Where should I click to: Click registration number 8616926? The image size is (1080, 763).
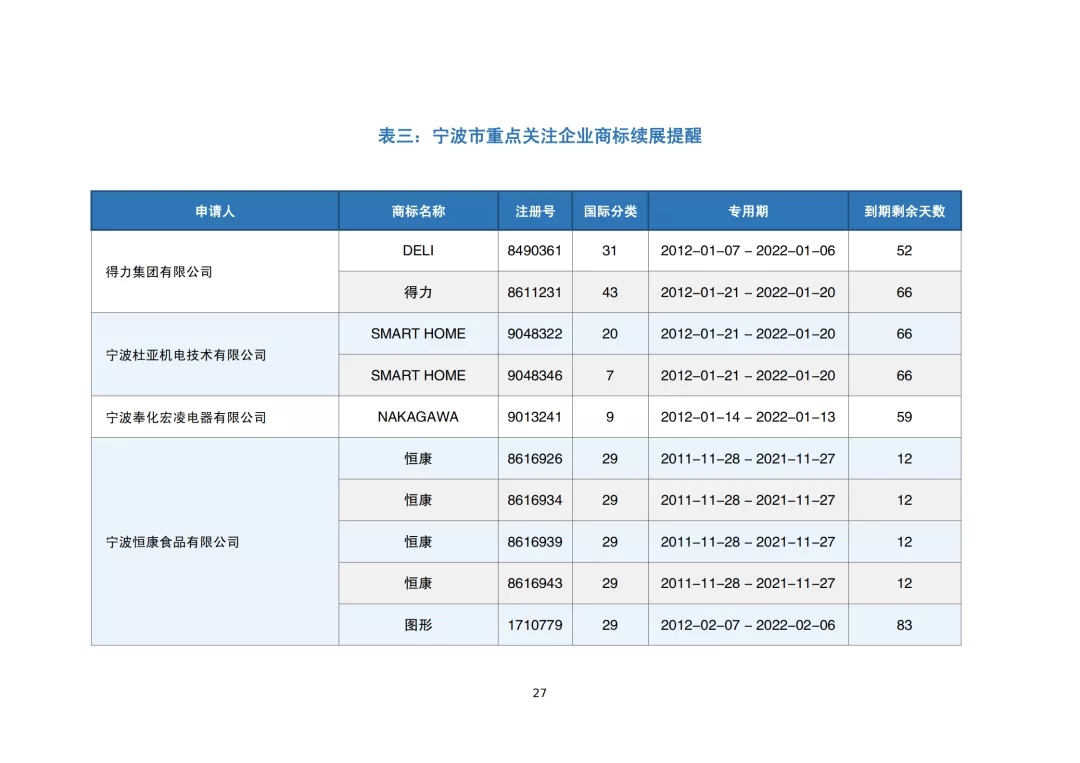[535, 459]
